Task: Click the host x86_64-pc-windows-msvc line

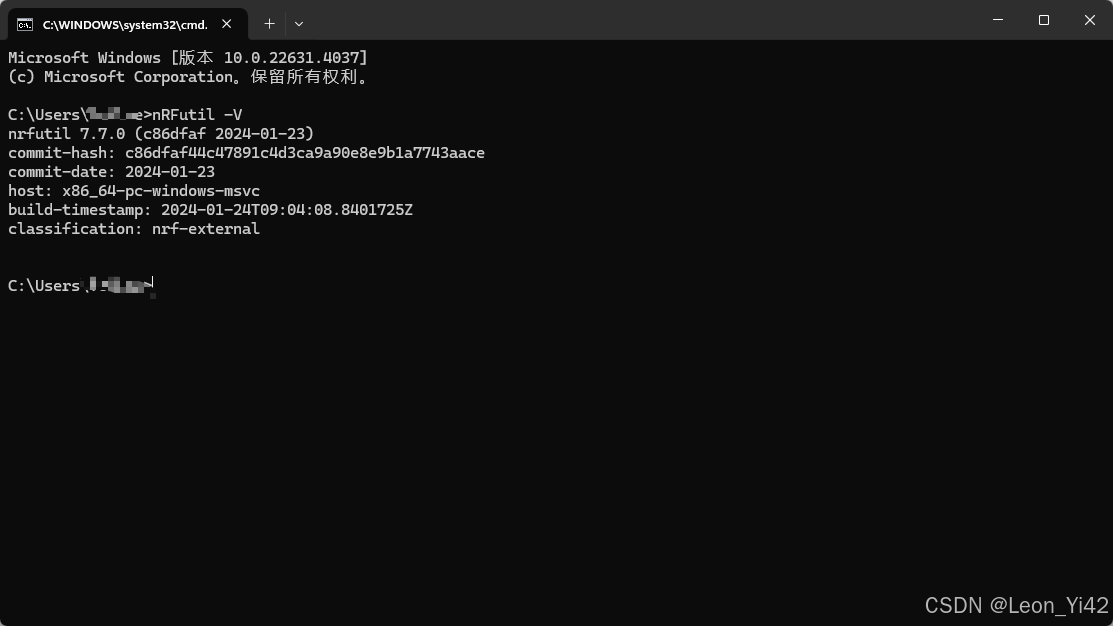Action: click(133, 190)
